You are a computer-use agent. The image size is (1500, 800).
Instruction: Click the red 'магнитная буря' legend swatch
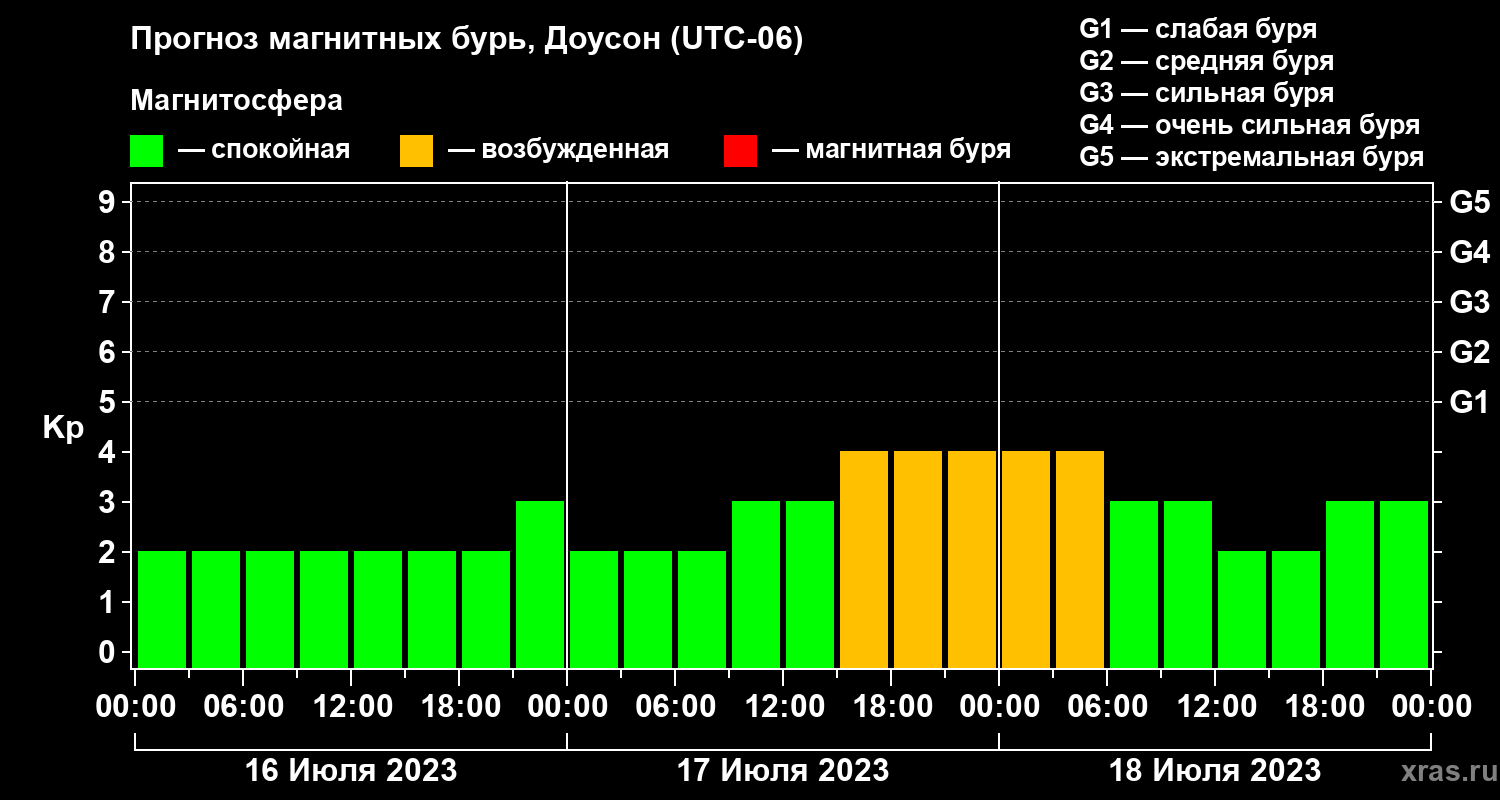(740, 151)
